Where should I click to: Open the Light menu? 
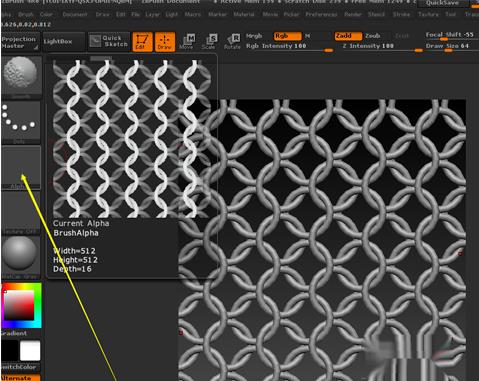[172, 15]
